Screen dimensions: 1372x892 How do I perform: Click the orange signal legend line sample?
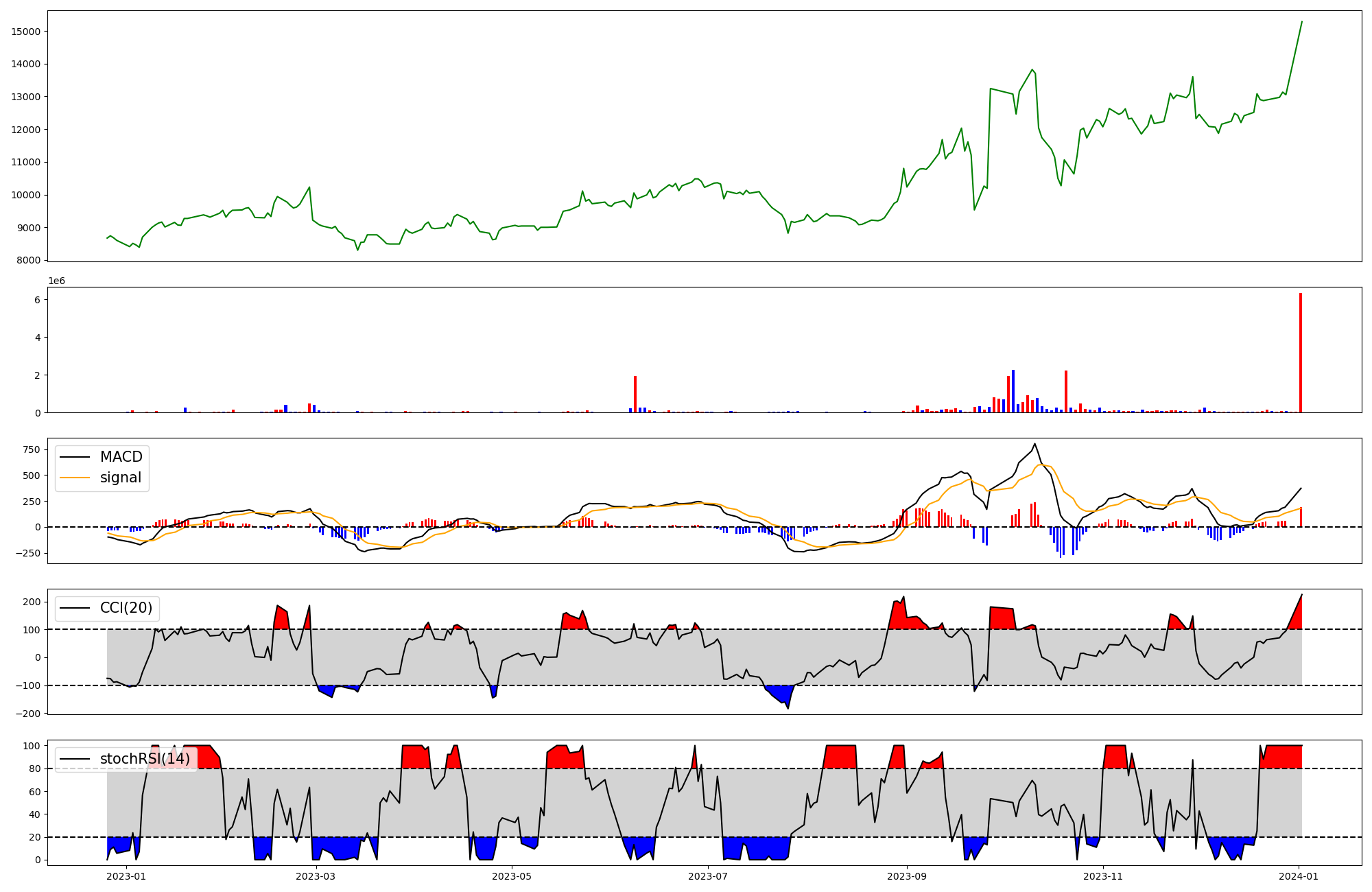point(75,478)
